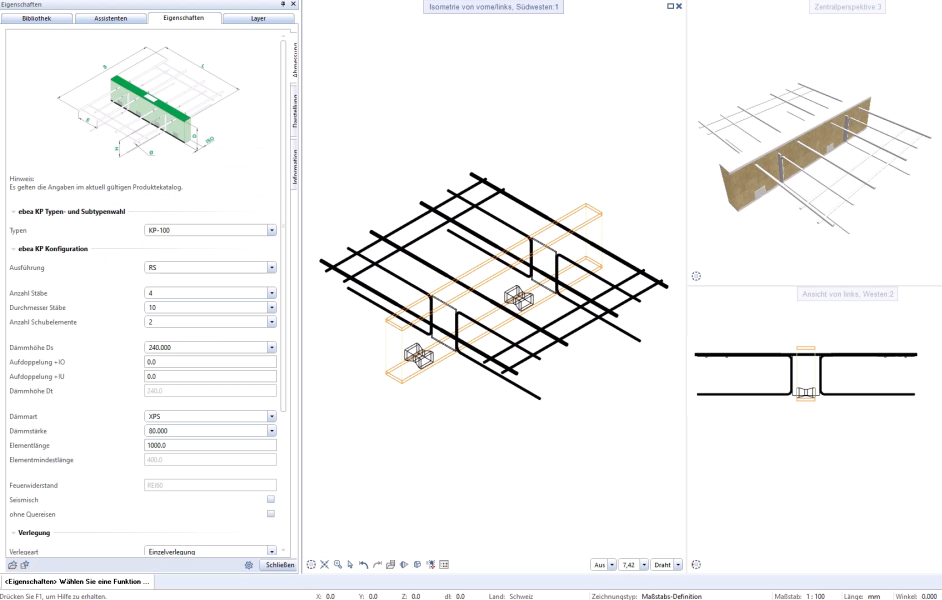Activate the arrow pointer tool below the isometric view

point(350,564)
